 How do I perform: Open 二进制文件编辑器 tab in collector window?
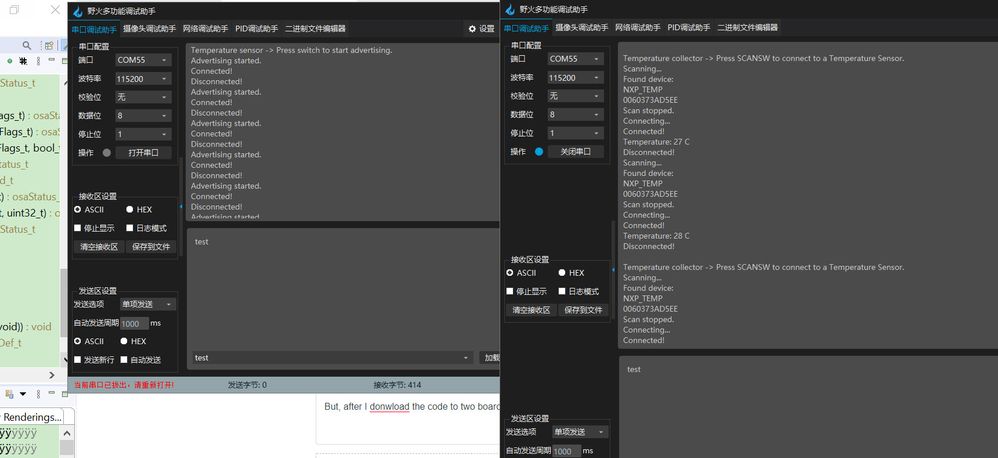pyautogui.click(x=748, y=27)
